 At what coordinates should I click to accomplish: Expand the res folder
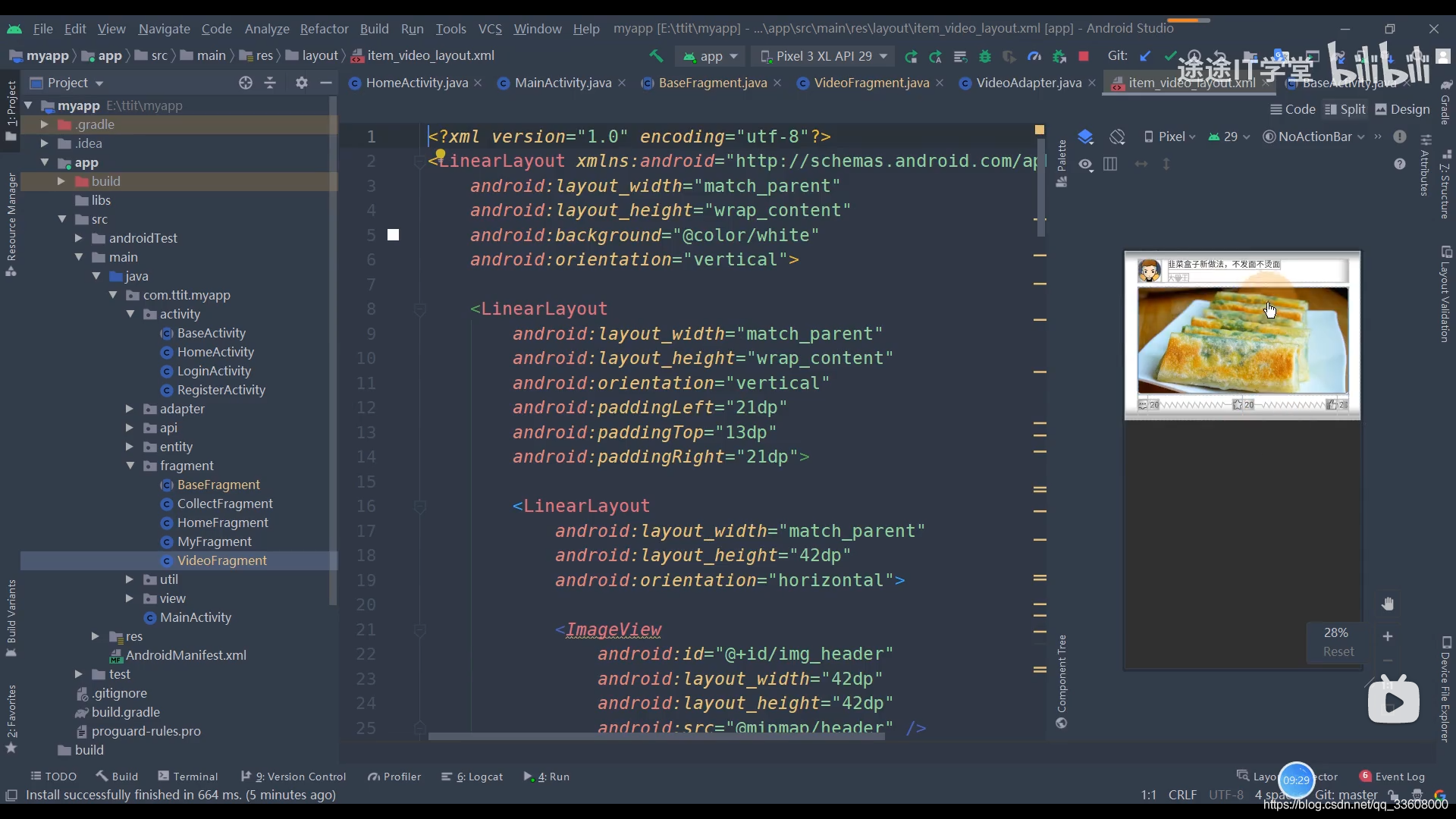[95, 636]
